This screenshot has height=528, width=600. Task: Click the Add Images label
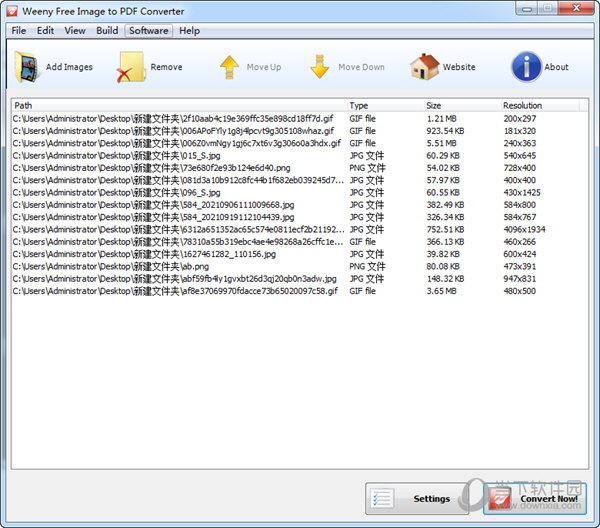coord(69,67)
